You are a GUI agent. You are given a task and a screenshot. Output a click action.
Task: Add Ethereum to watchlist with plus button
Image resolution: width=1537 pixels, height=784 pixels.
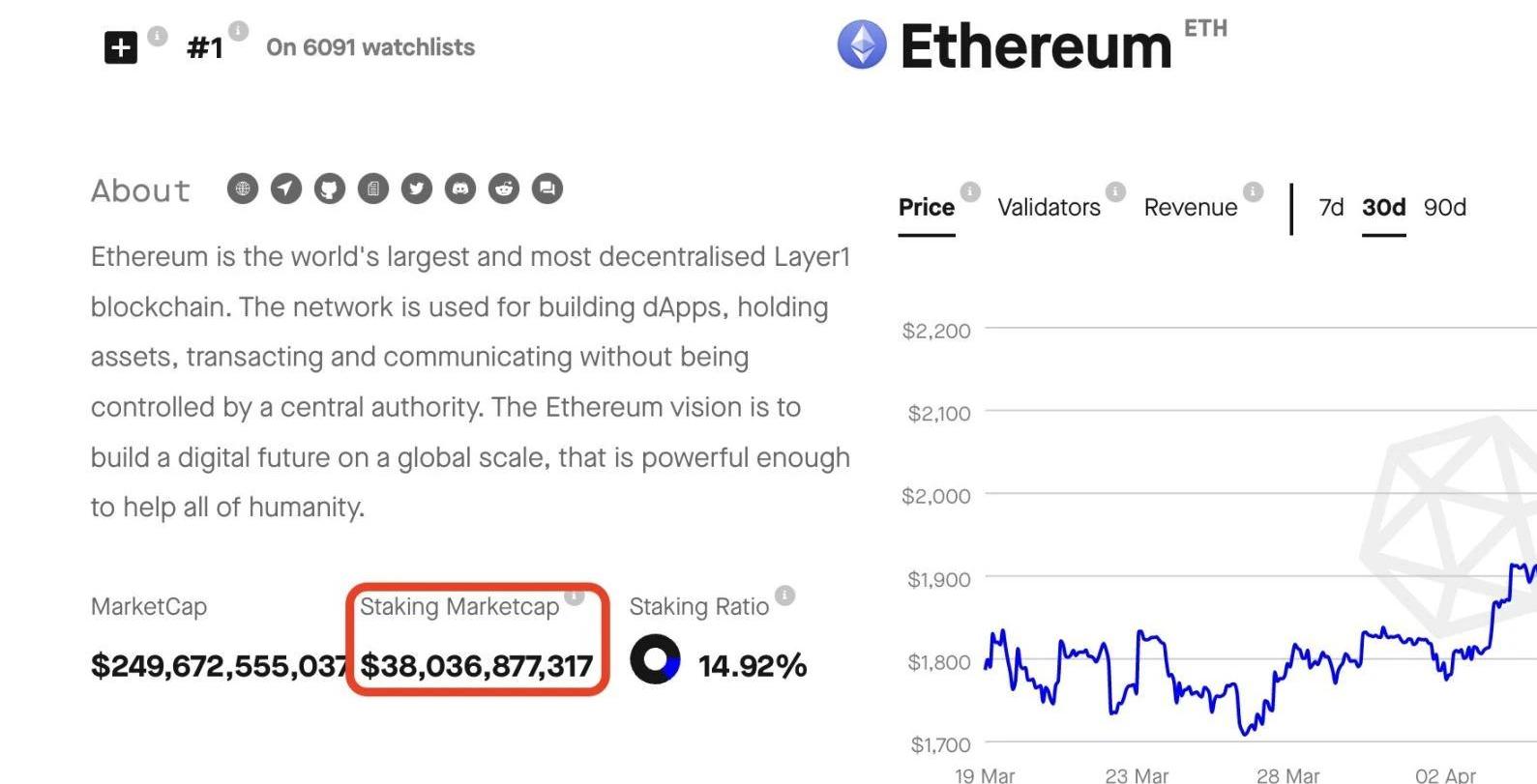pyautogui.click(x=121, y=47)
